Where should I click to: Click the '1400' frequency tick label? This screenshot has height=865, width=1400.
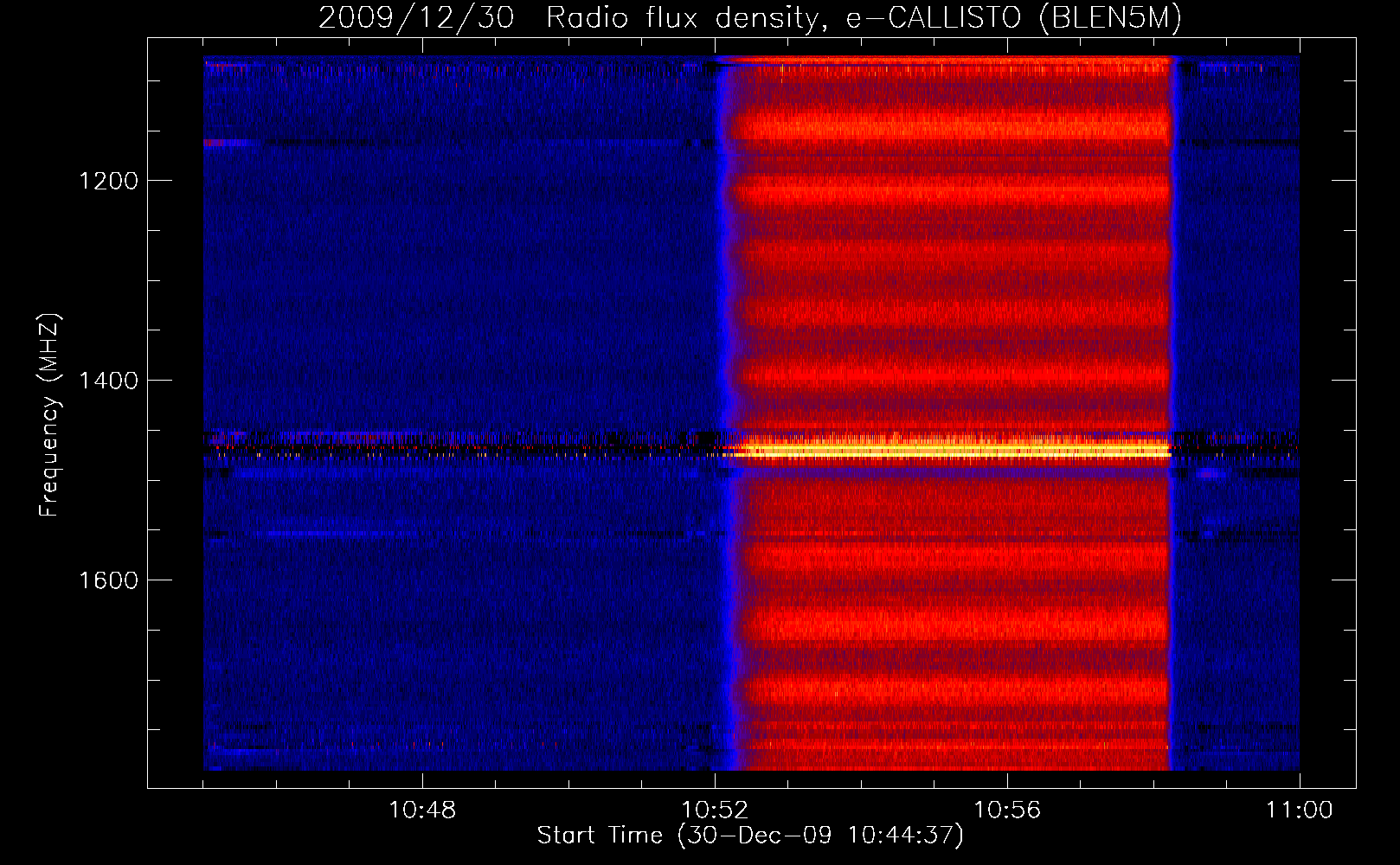(x=108, y=381)
